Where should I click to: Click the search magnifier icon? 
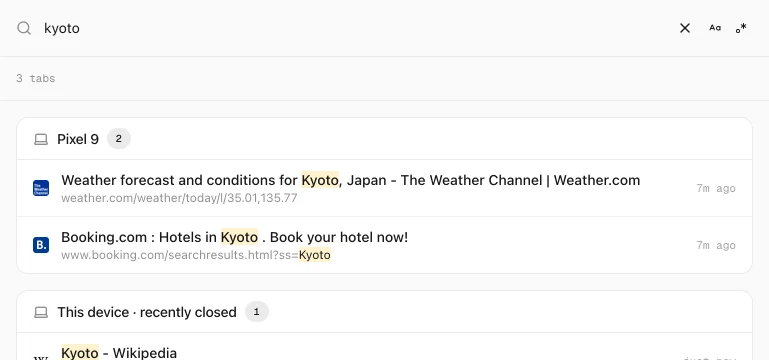pyautogui.click(x=24, y=28)
